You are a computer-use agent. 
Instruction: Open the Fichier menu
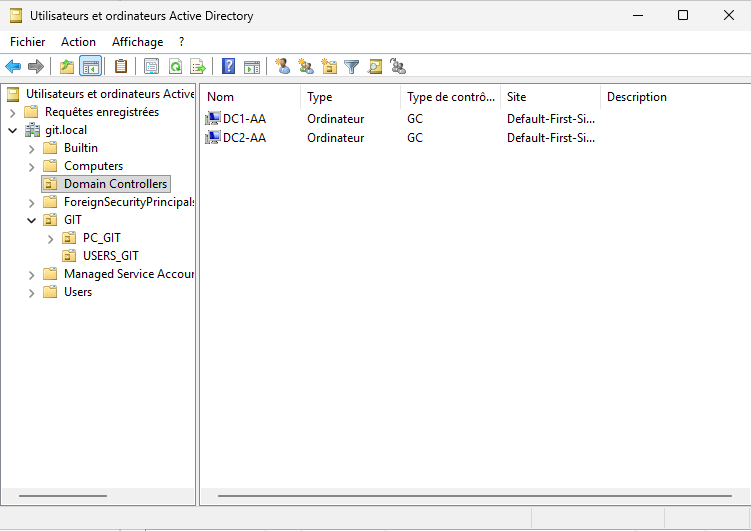[x=27, y=42]
